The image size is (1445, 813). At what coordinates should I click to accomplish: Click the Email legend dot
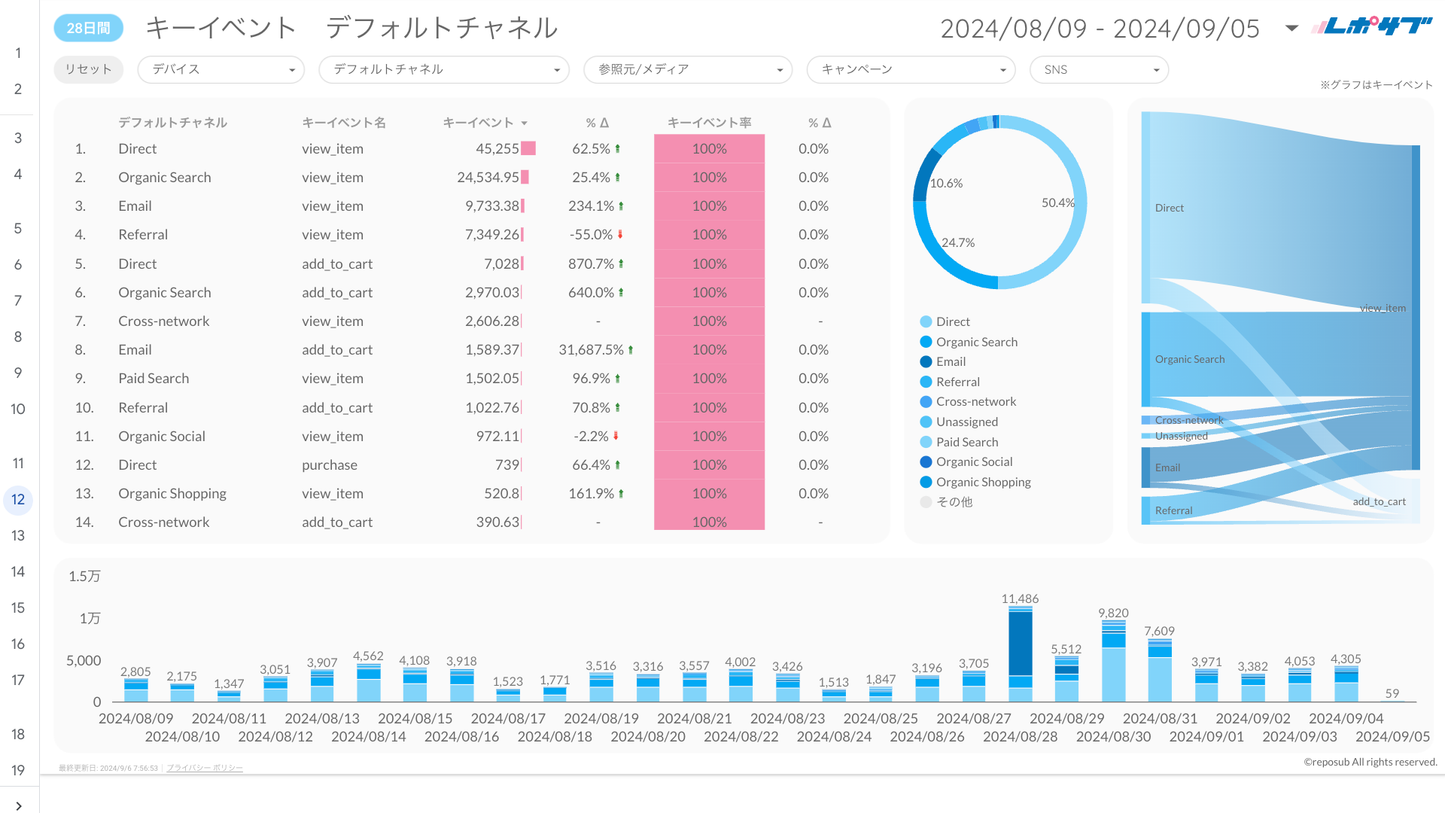[925, 362]
